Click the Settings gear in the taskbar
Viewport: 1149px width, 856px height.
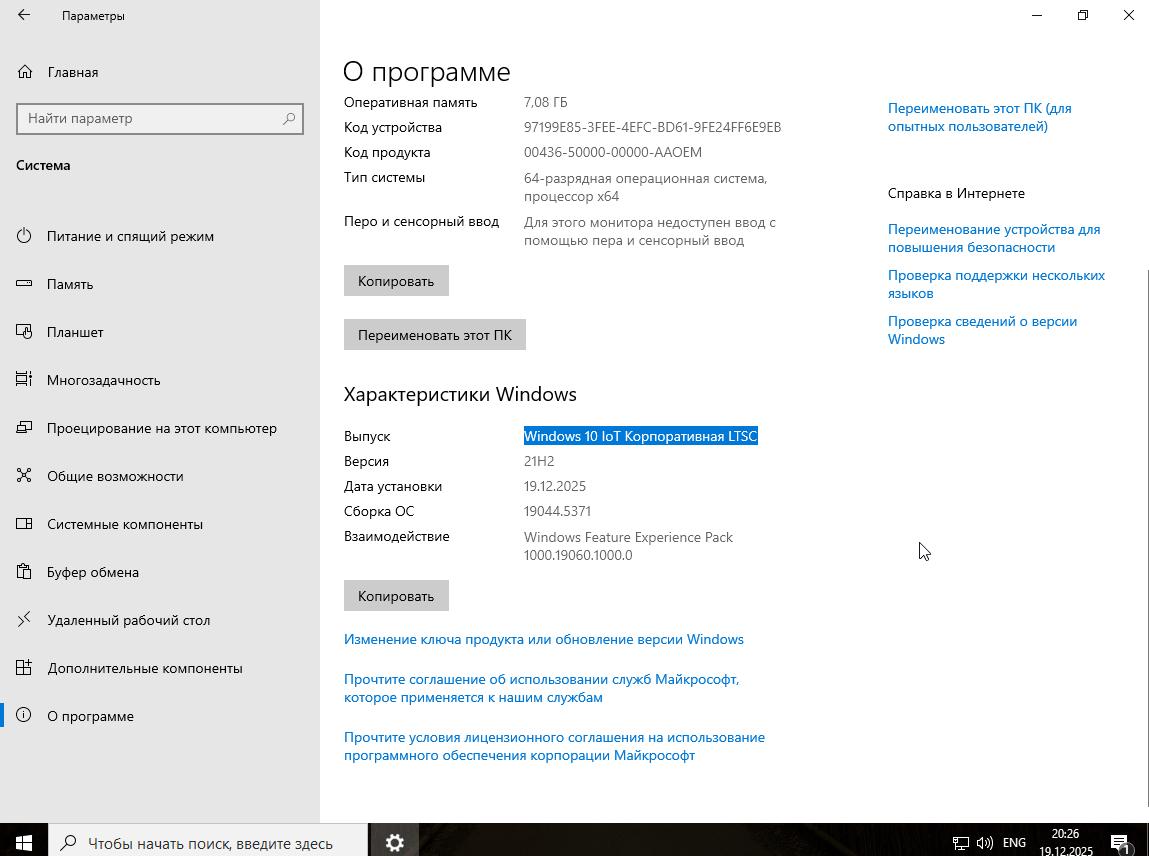tap(394, 841)
